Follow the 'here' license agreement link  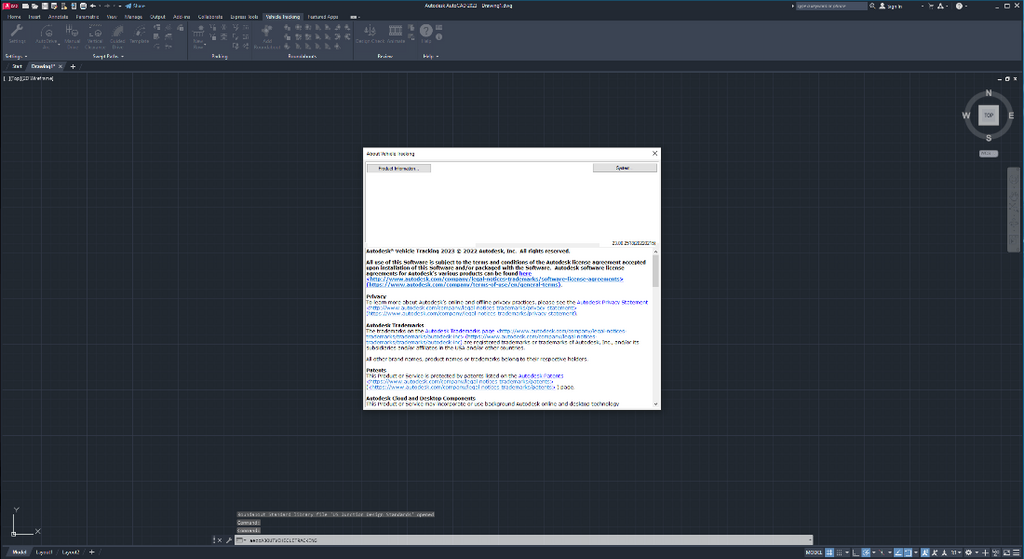tap(525, 274)
